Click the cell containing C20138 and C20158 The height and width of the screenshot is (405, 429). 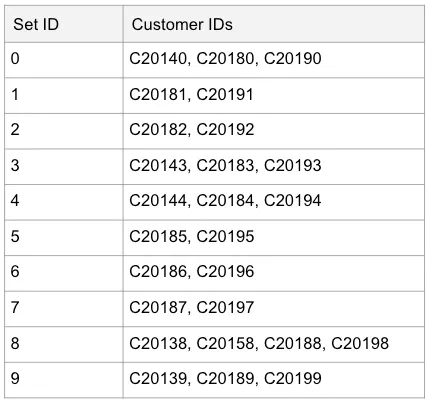[274, 345]
